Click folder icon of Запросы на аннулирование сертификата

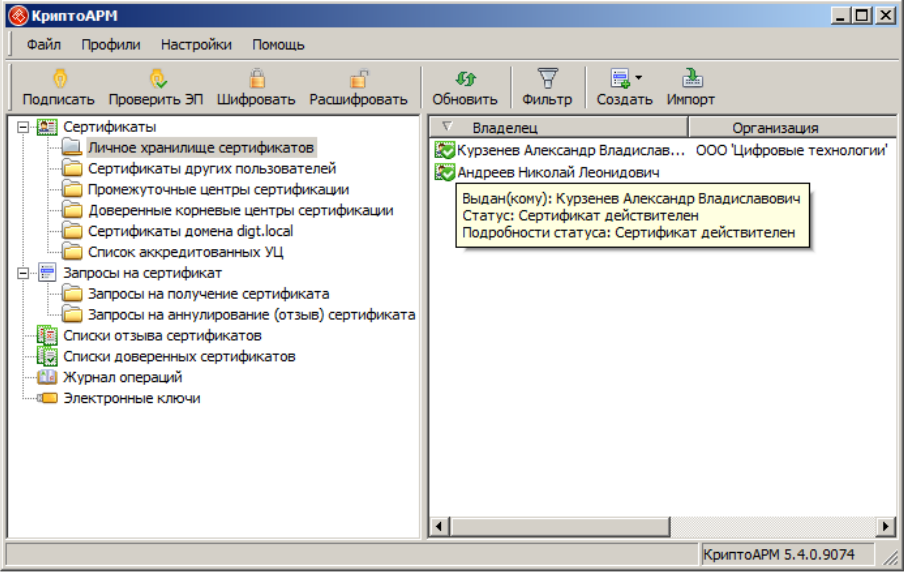click(x=73, y=314)
